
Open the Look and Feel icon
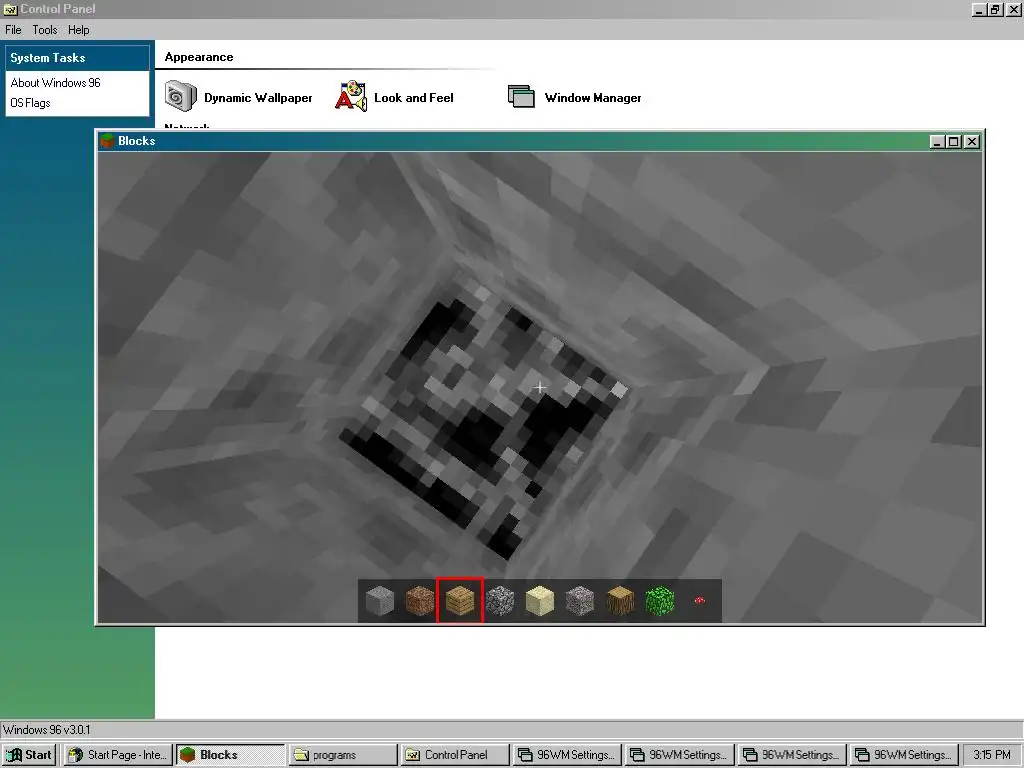click(x=351, y=97)
